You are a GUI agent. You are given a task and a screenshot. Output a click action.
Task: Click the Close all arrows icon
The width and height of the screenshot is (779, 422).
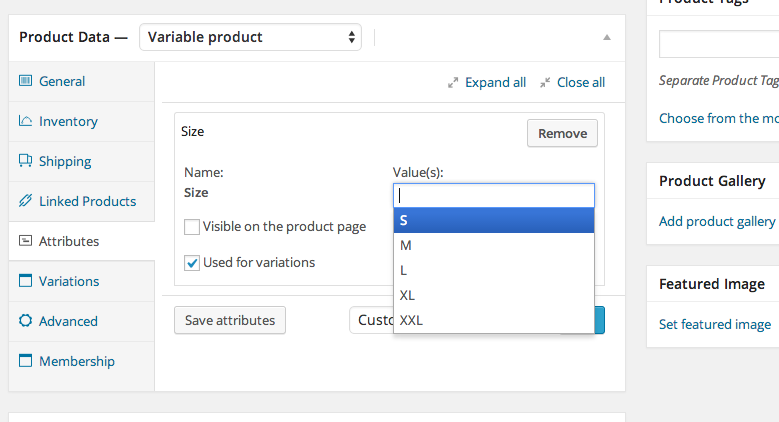545,83
